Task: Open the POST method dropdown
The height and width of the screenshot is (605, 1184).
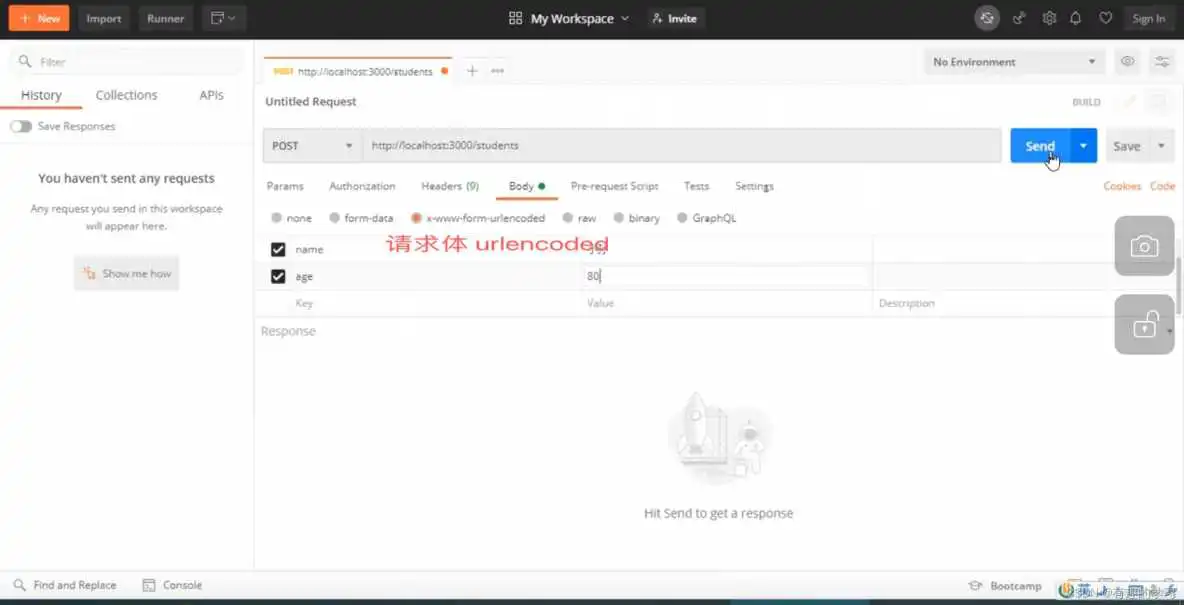Action: point(311,145)
